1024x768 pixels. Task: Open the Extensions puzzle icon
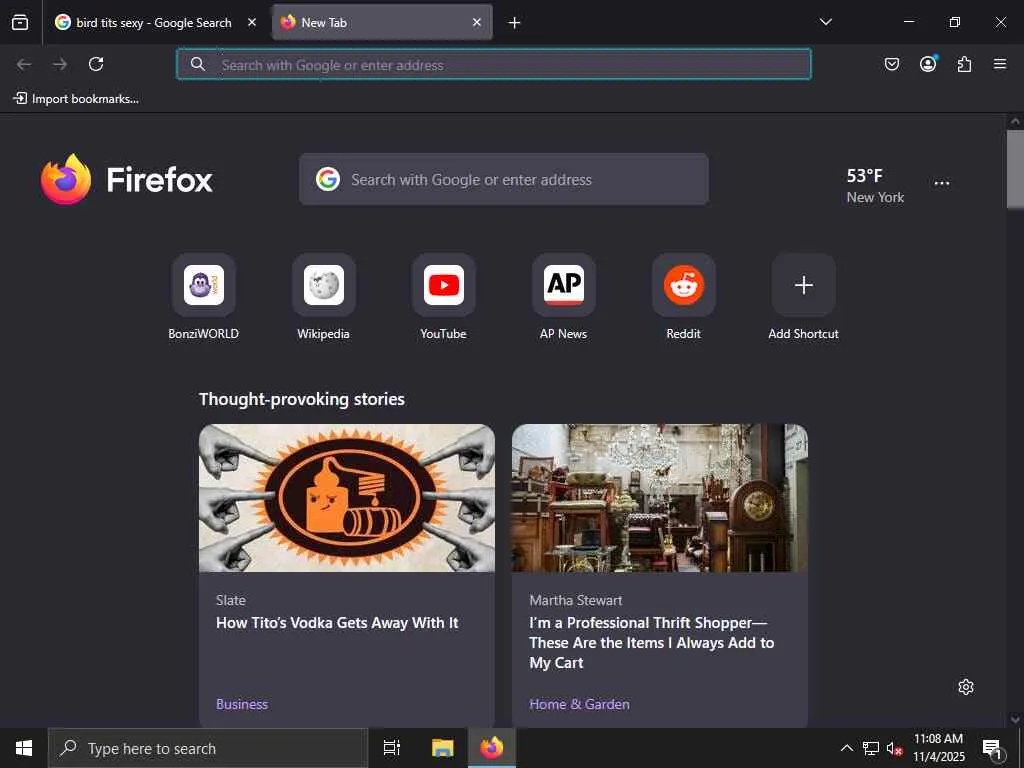[x=964, y=64]
